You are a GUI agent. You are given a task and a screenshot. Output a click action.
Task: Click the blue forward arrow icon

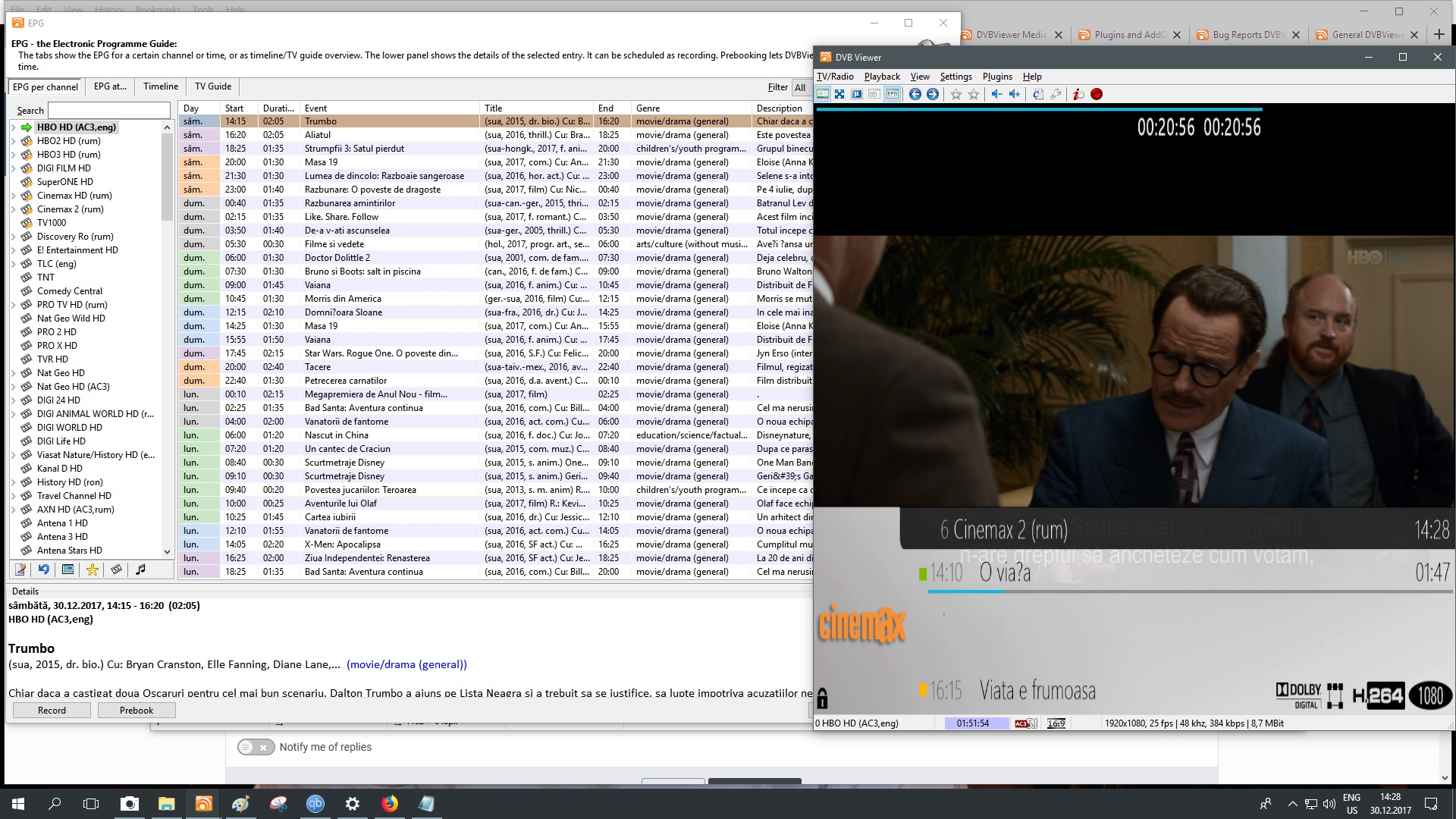(933, 94)
